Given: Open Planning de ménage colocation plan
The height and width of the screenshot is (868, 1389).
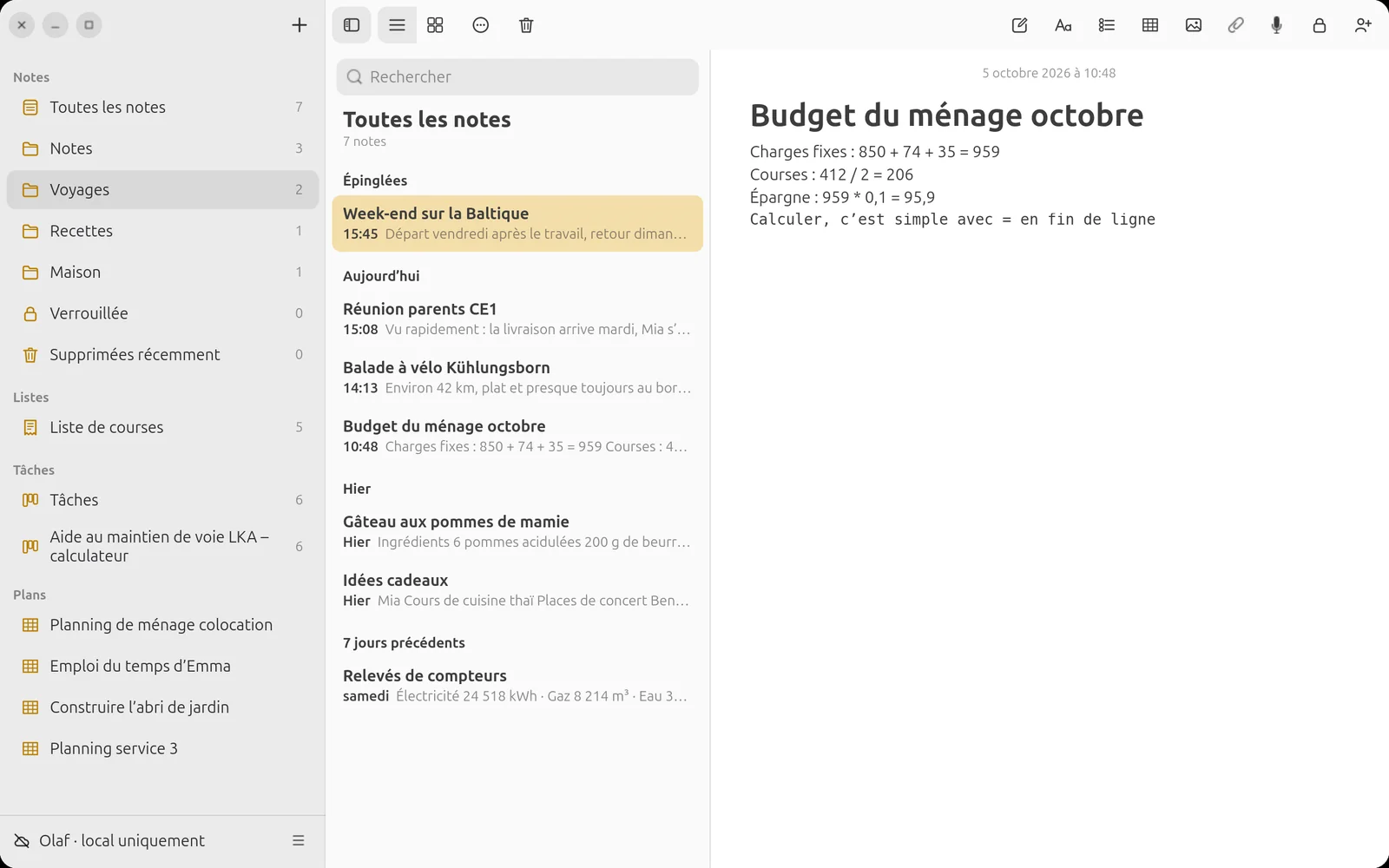Looking at the screenshot, I should tap(162, 625).
